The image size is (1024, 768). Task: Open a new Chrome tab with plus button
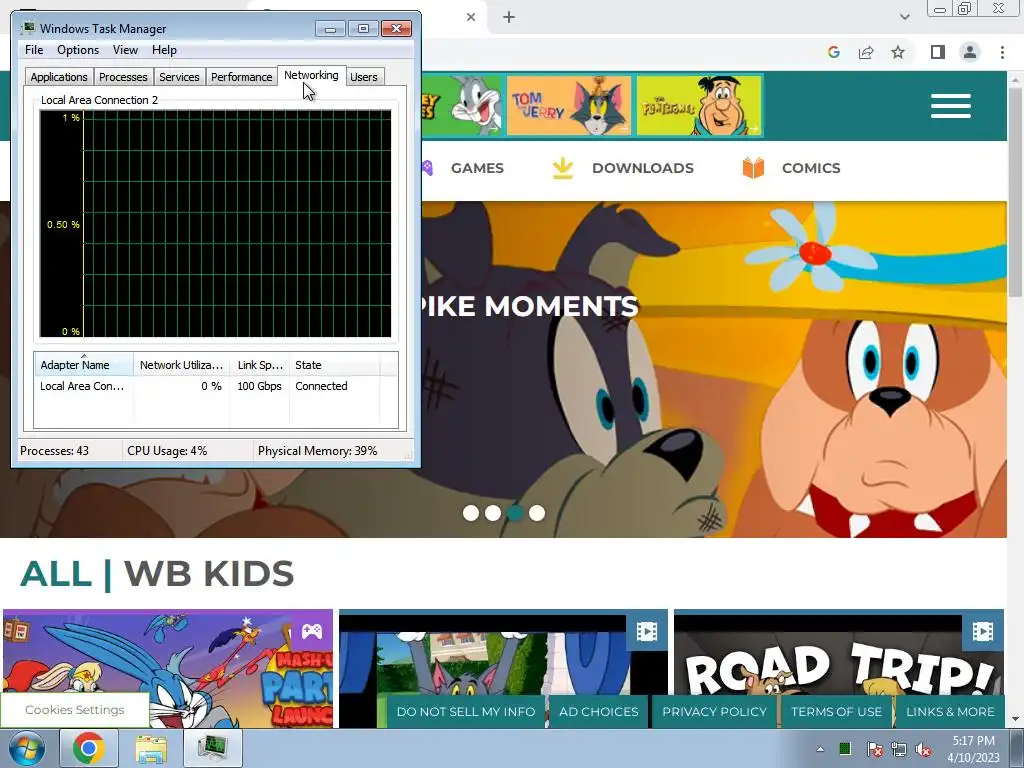click(509, 18)
